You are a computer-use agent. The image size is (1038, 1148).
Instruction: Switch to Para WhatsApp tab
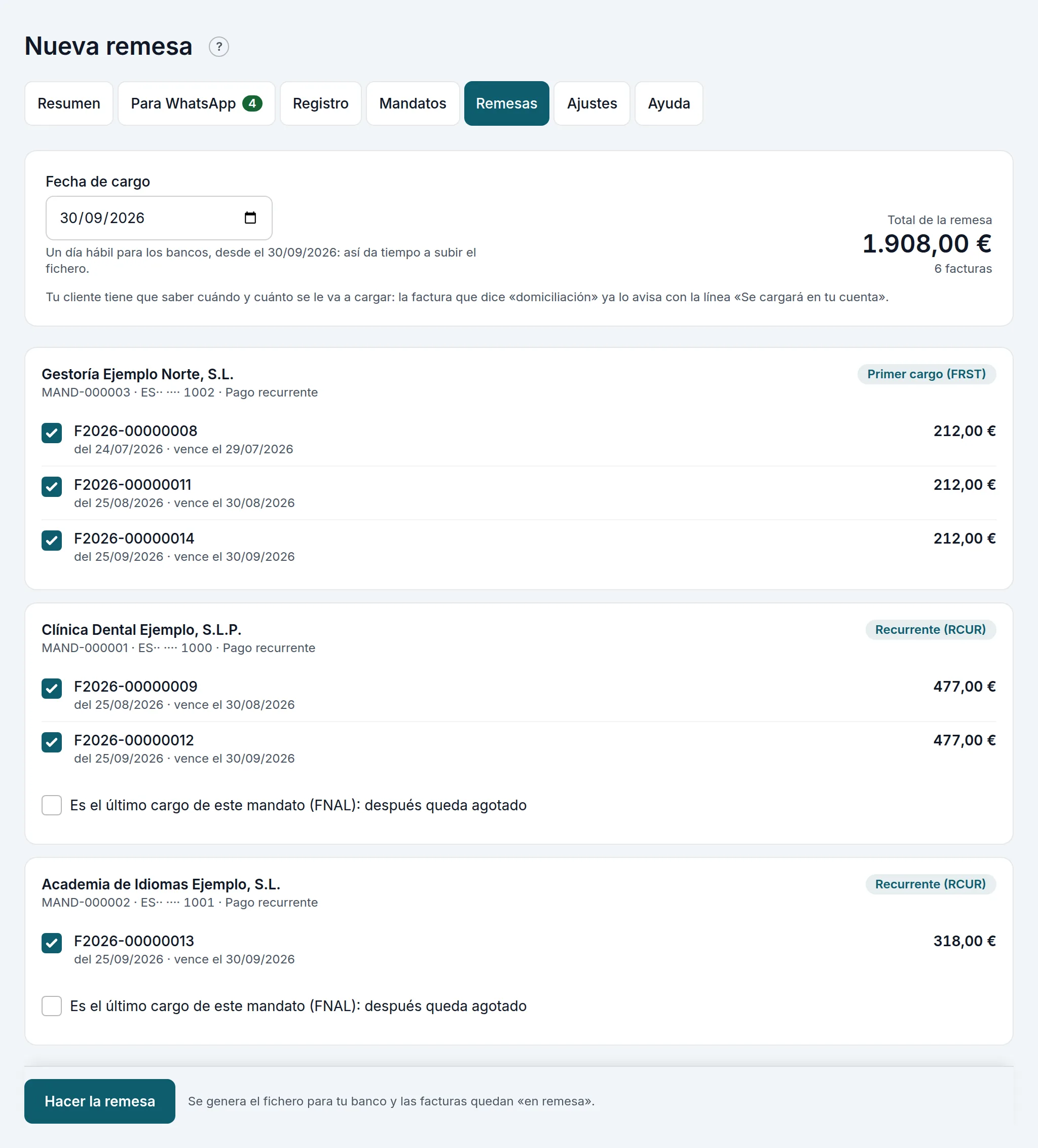point(196,103)
